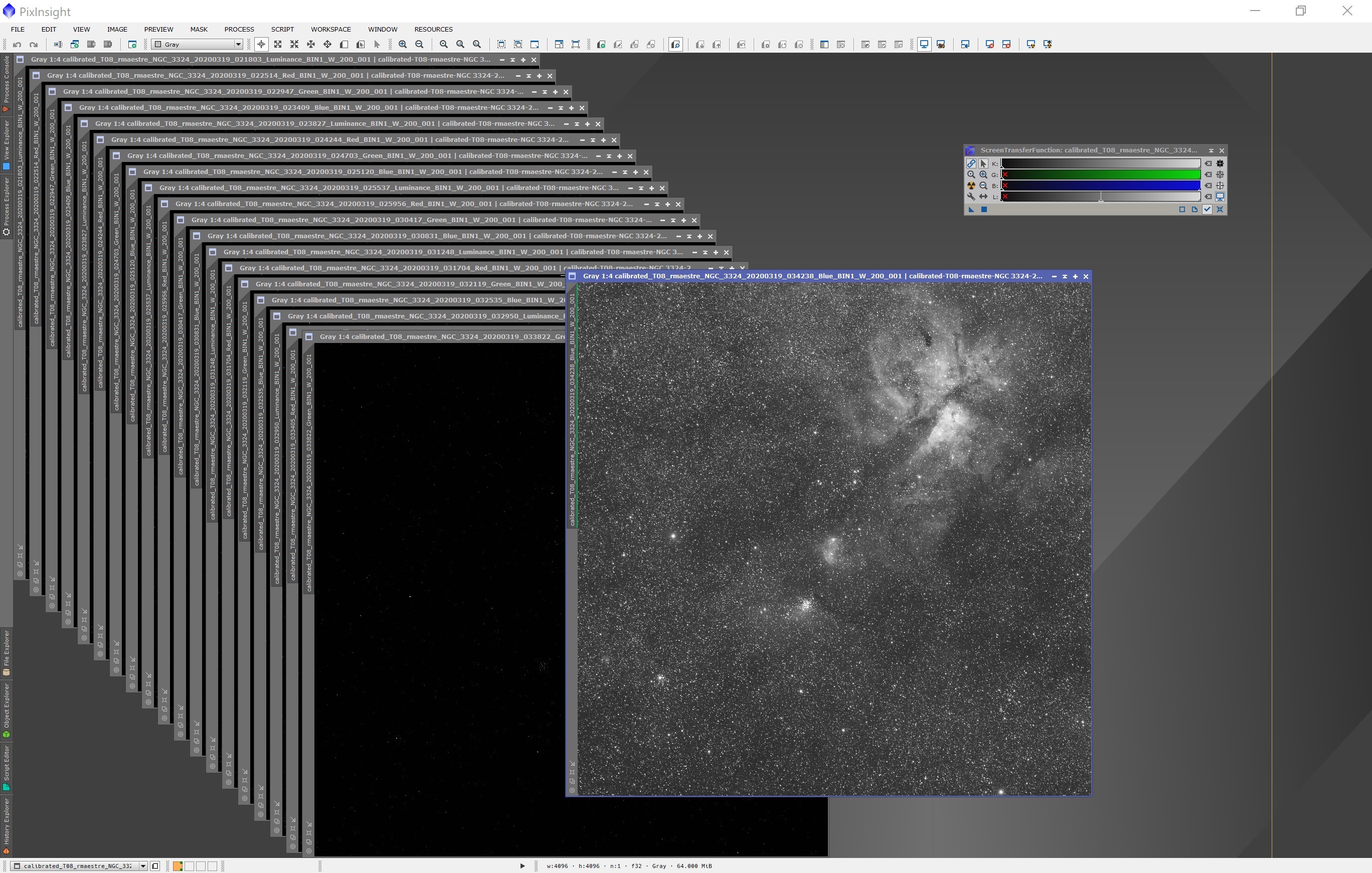1372x873 pixels.
Task: Open the Gray channel dropdown in toolbar
Action: [x=197, y=45]
